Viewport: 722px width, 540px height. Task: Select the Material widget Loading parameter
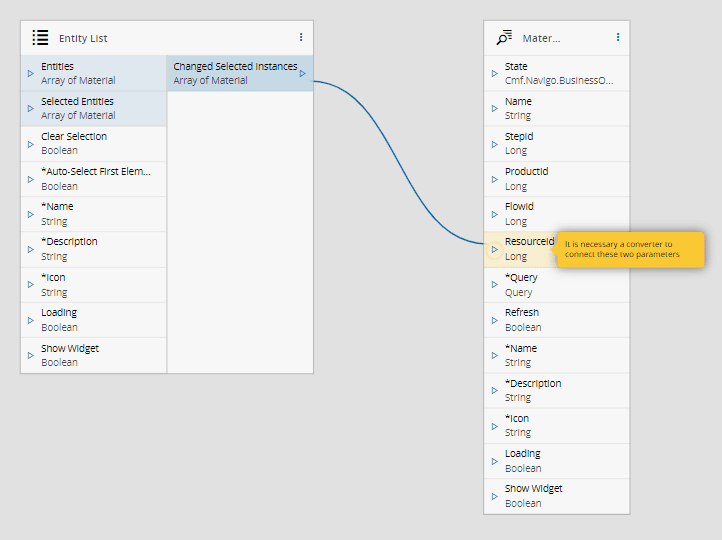click(556, 460)
